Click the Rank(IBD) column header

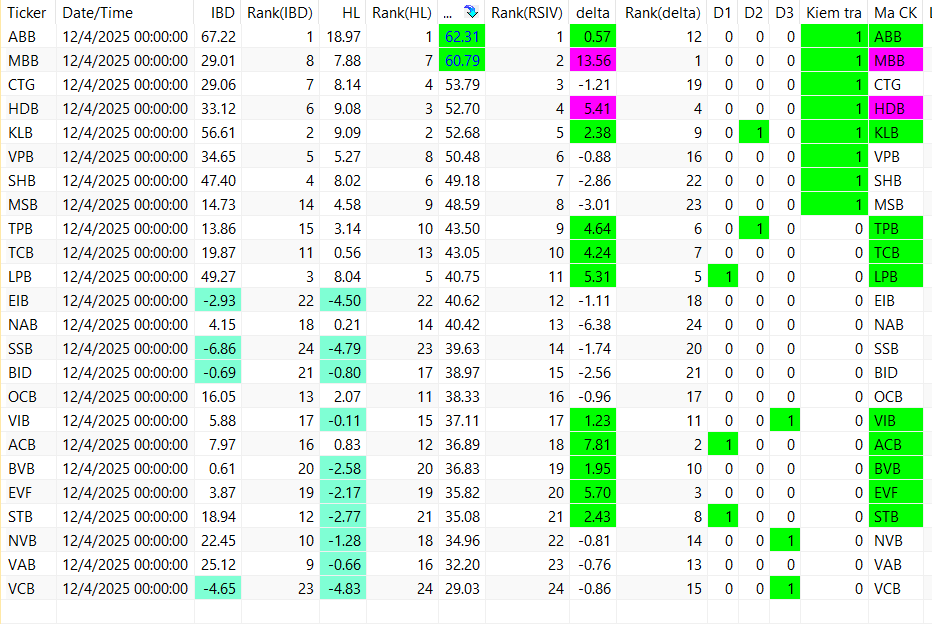279,12
